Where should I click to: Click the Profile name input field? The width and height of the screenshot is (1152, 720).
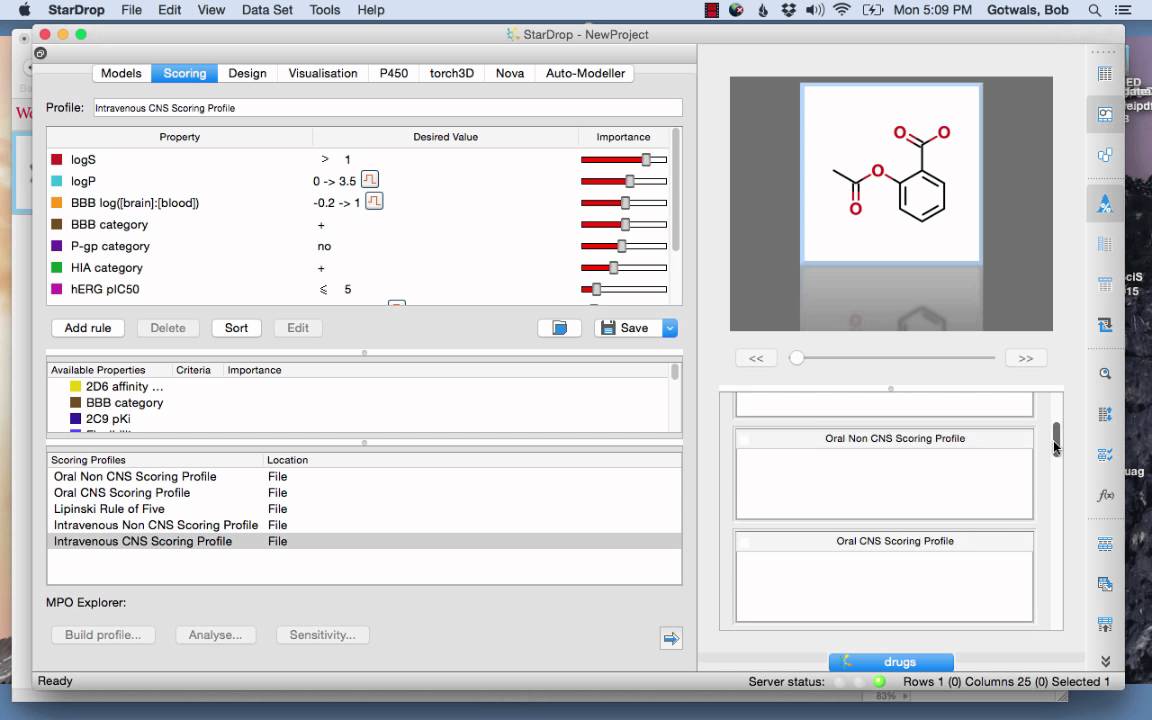[388, 108]
